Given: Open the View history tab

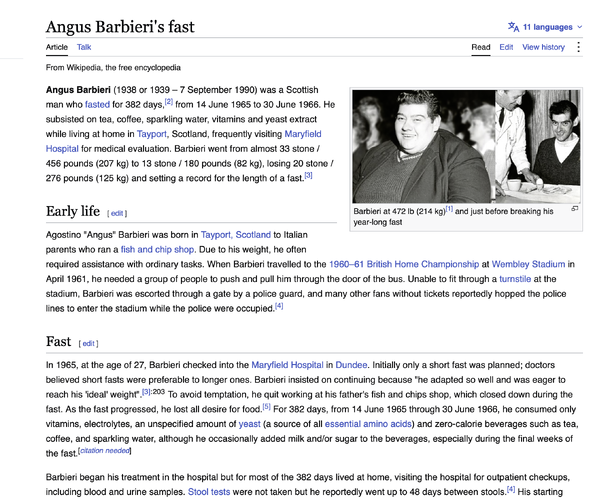Looking at the screenshot, I should coord(543,47).
